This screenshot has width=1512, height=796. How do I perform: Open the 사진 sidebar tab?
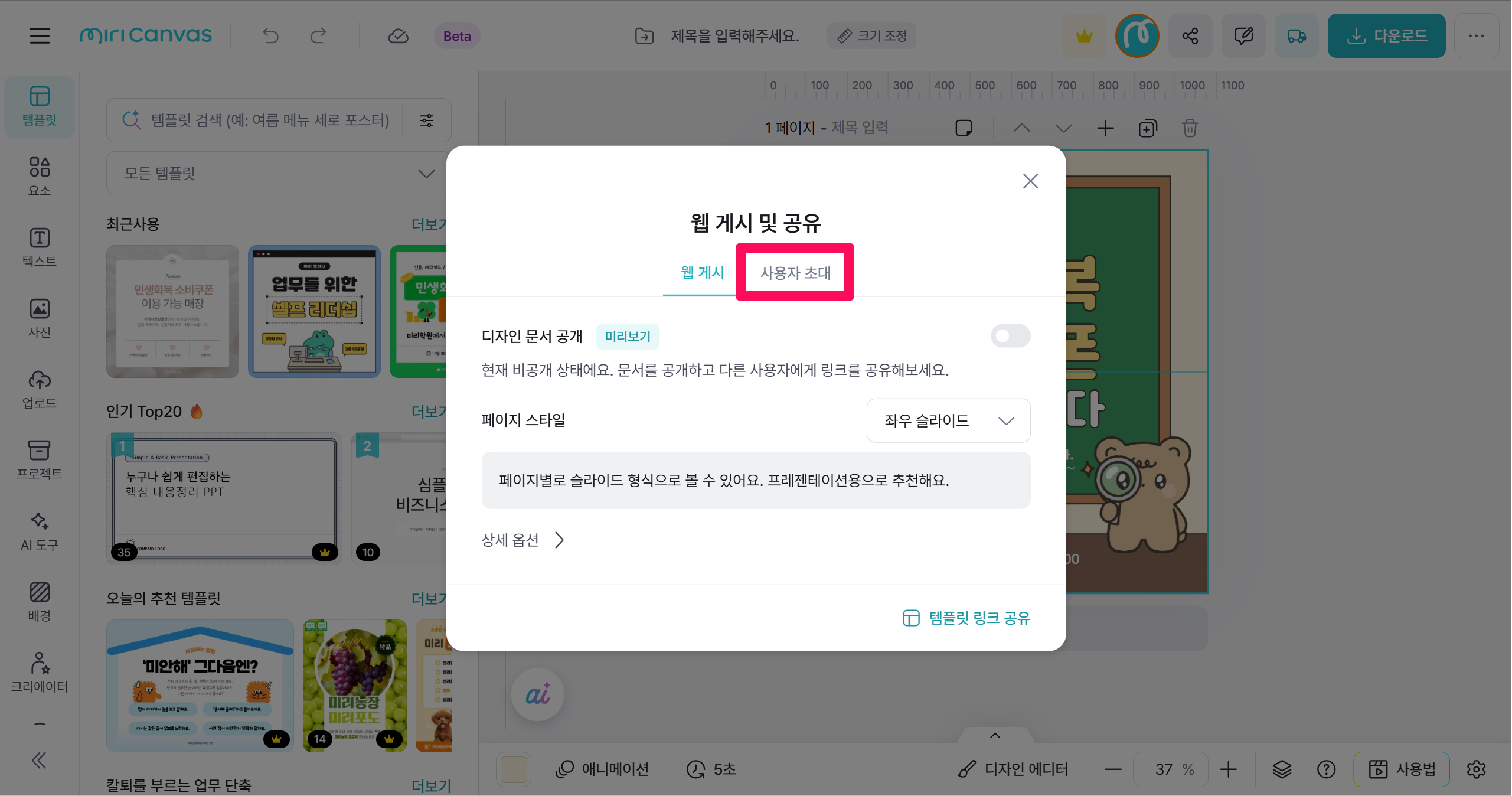click(x=40, y=318)
